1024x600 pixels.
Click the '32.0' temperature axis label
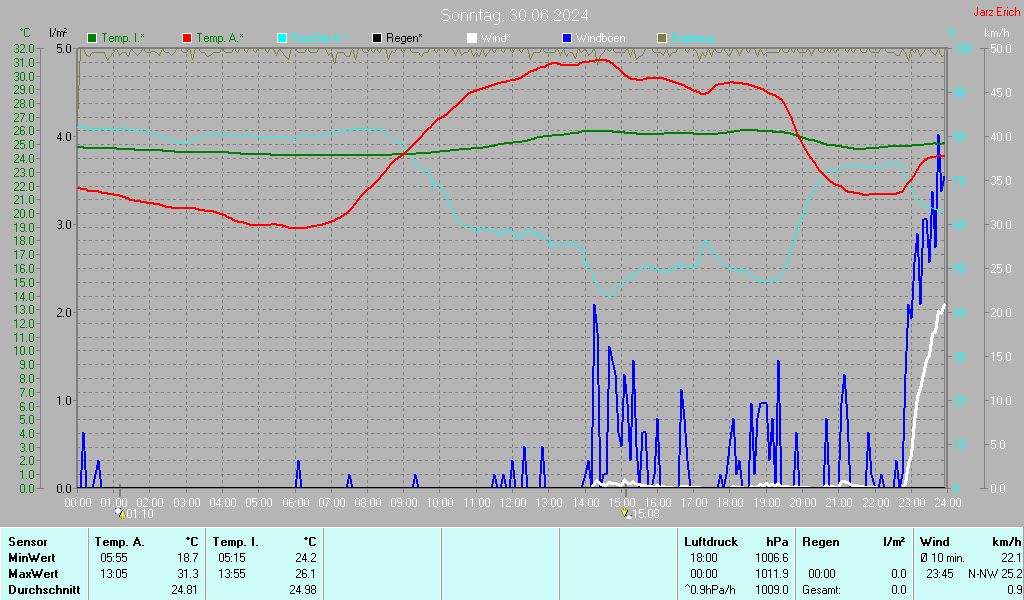pos(24,48)
